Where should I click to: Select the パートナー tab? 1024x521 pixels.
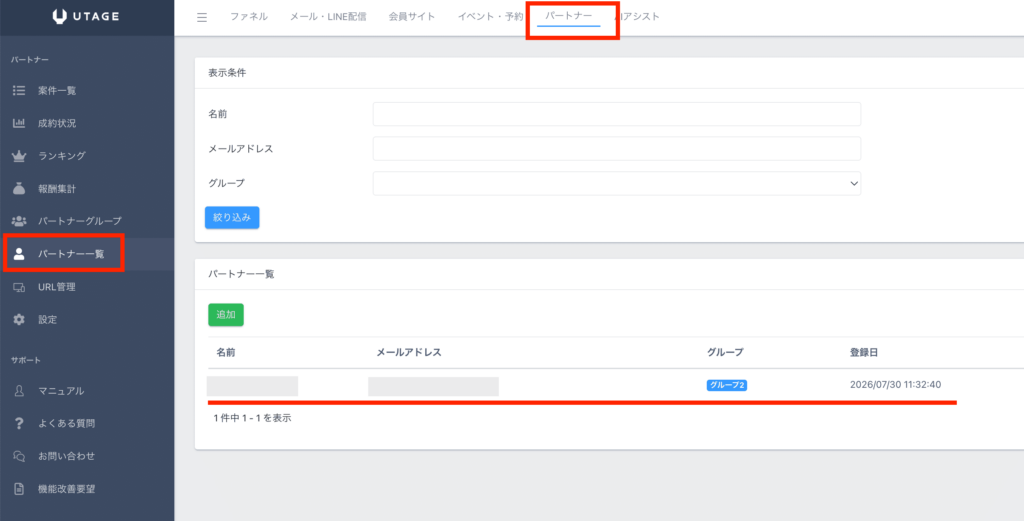tap(569, 17)
